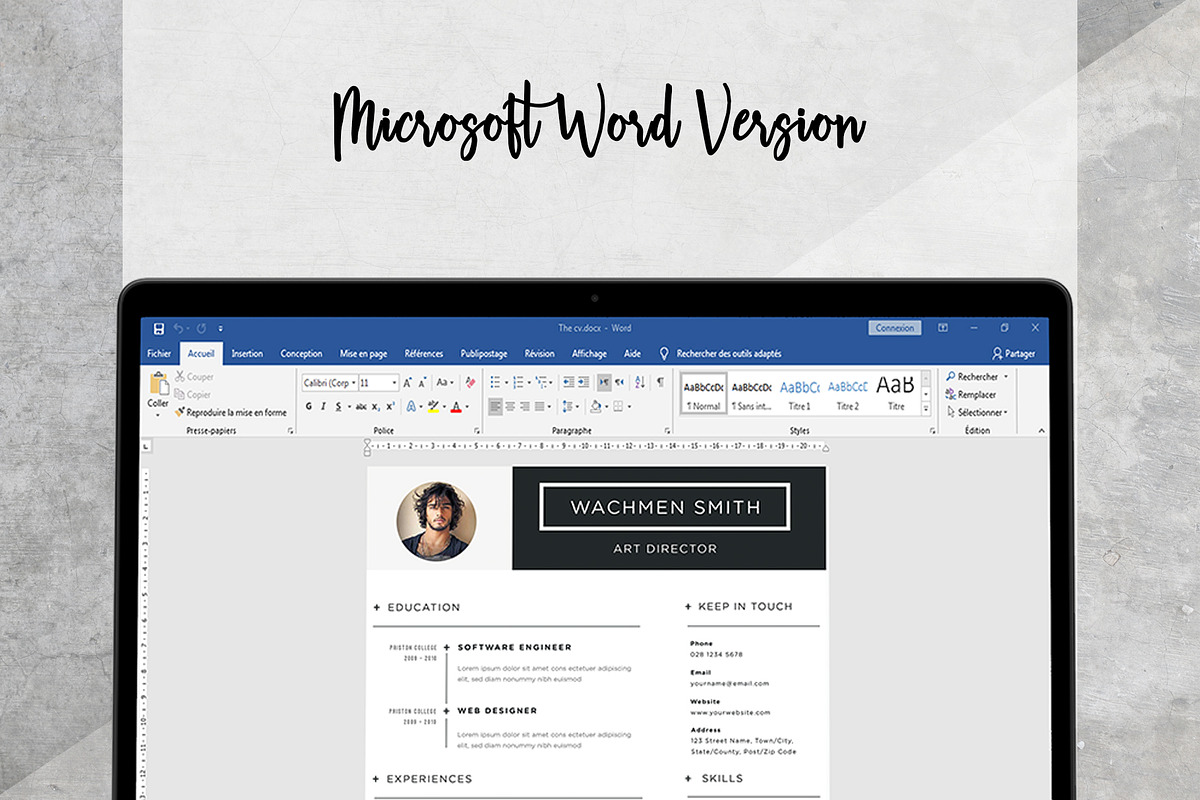Click Rechercher in the Édition group
The height and width of the screenshot is (800, 1200).
click(x=977, y=377)
